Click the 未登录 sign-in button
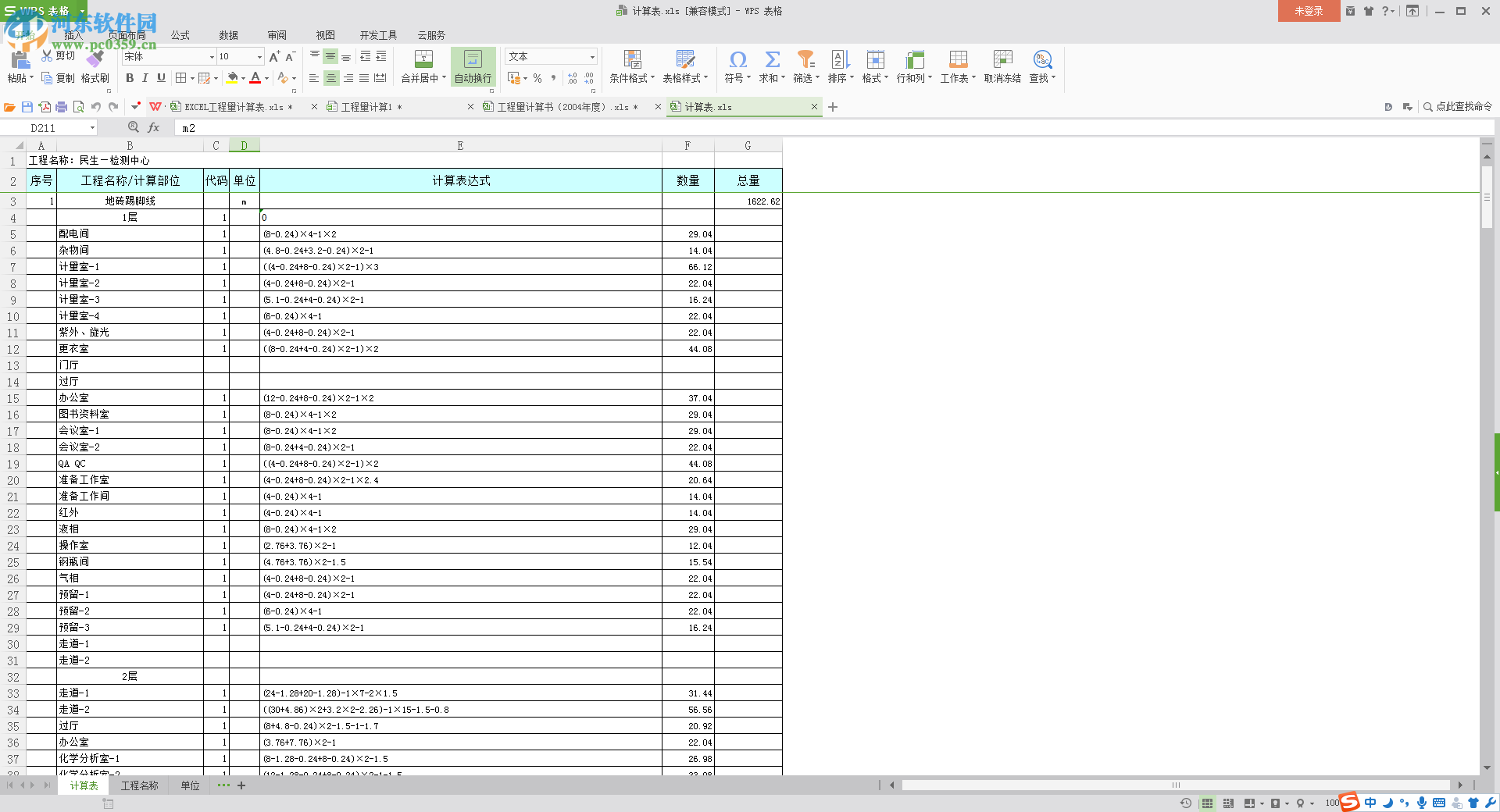Image resolution: width=1500 pixels, height=812 pixels. coord(1309,11)
